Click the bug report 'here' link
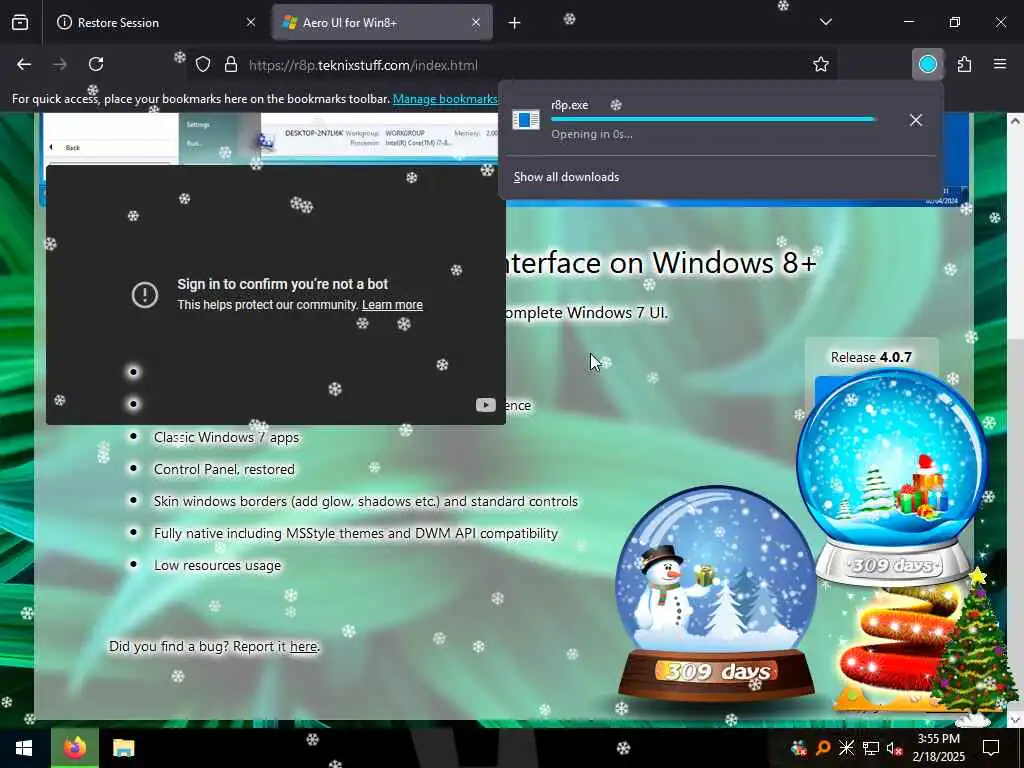 (x=304, y=646)
